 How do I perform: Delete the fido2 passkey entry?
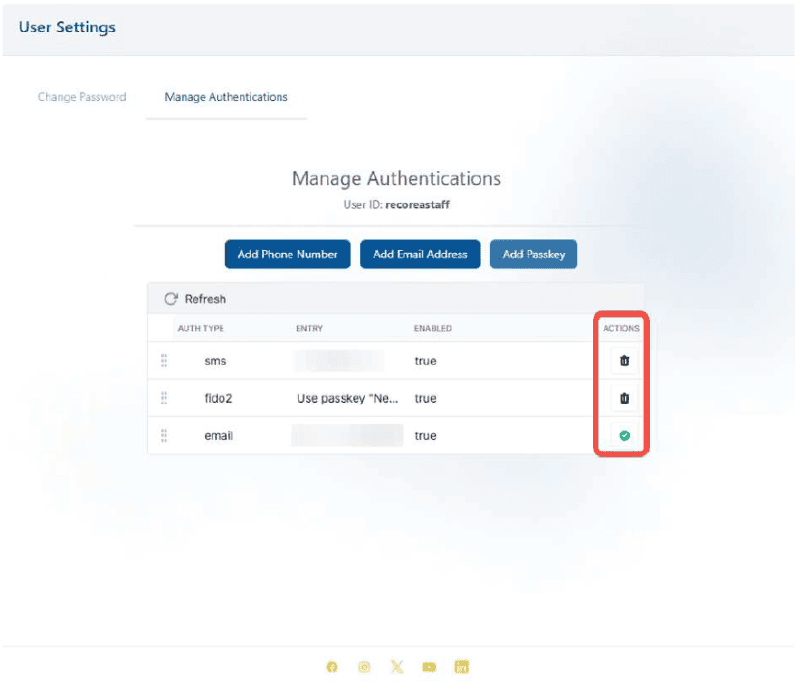tap(624, 398)
